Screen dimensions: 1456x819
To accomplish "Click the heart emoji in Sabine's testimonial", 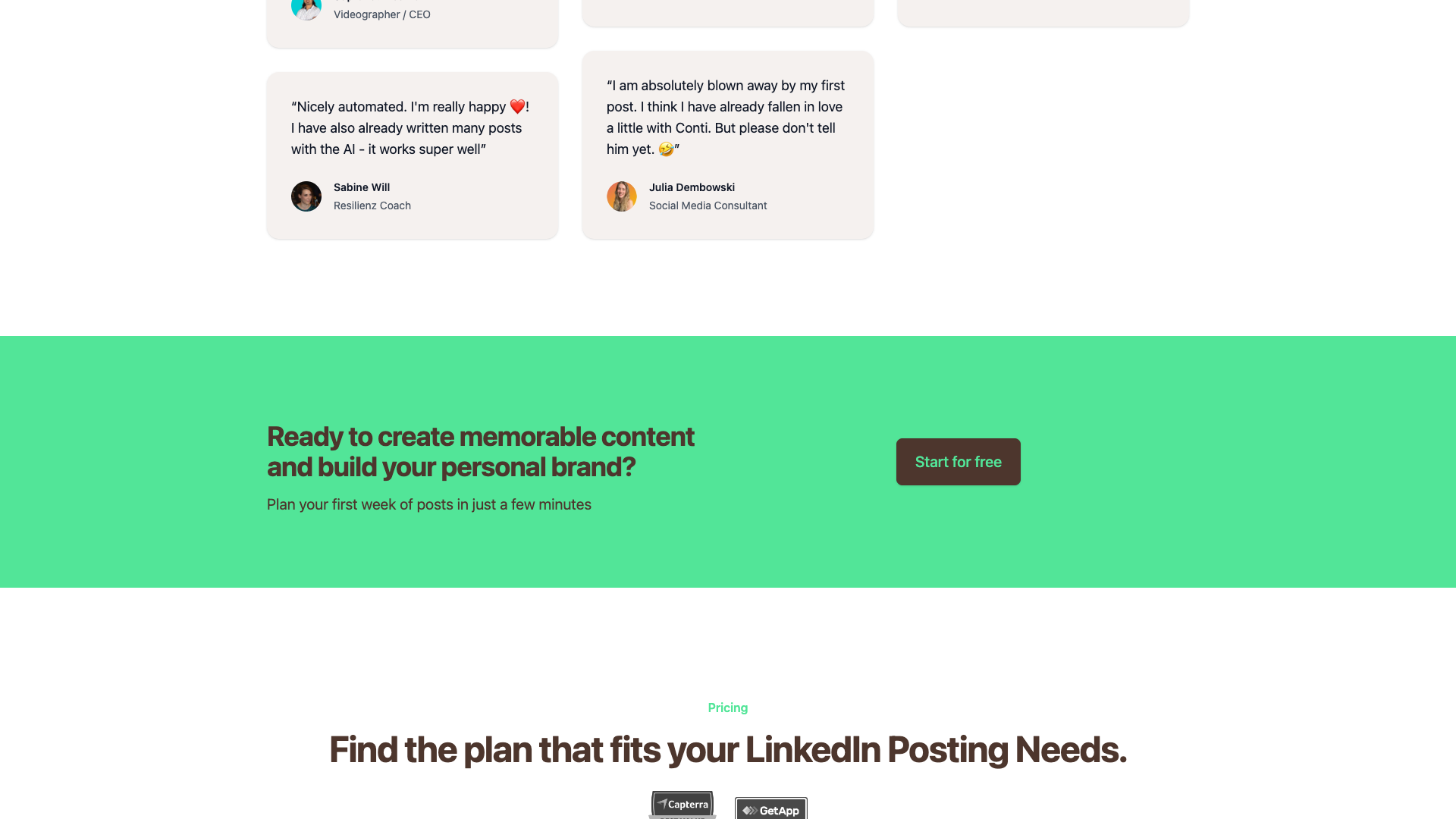I will coord(518,106).
